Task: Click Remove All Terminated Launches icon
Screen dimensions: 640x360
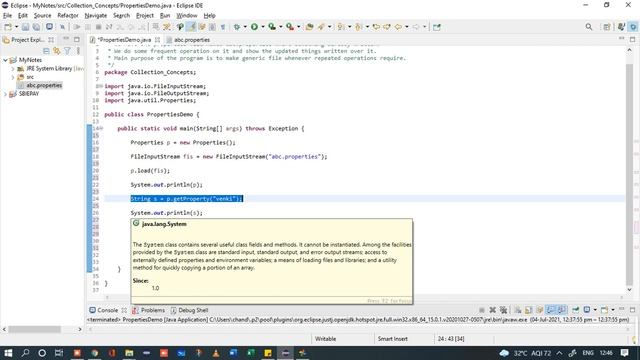Action: pyautogui.click(x=503, y=310)
